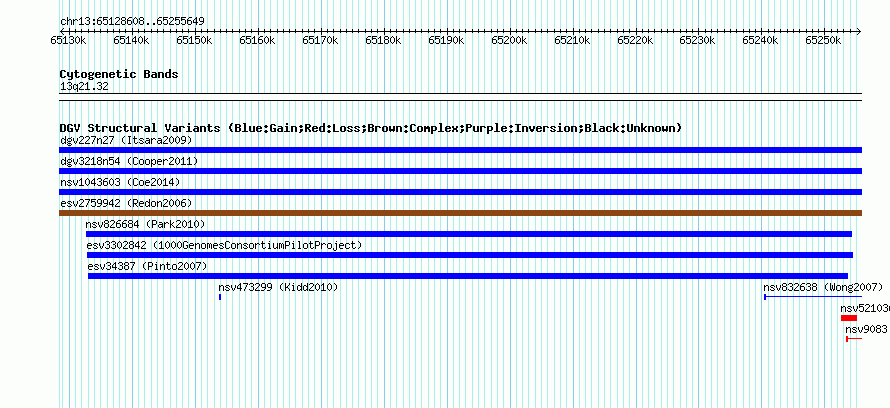890x408 pixels.
Task: Click the nsv826684 (Park2010) variant bar
Action: pyautogui.click(x=469, y=234)
